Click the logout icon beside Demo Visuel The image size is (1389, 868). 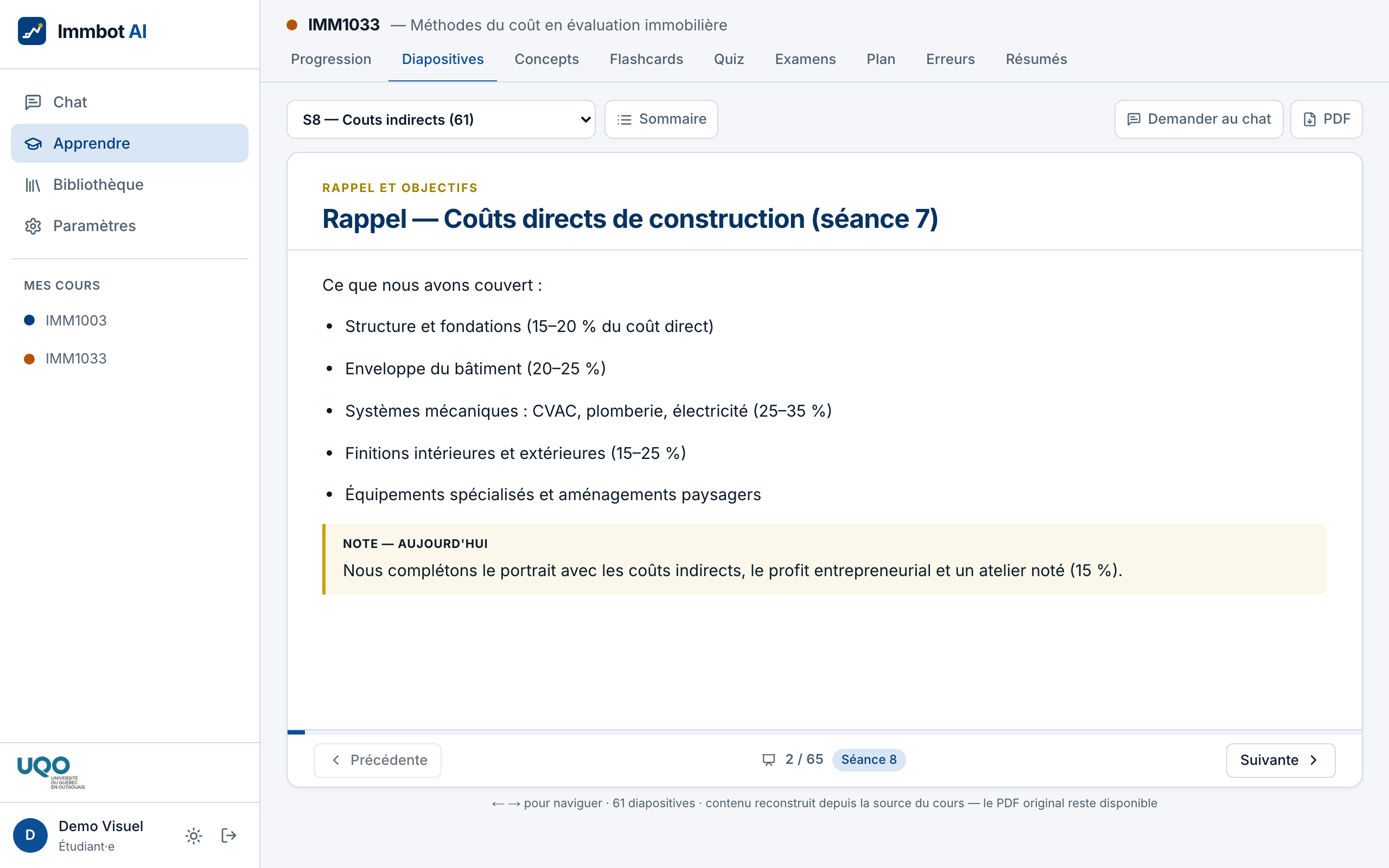pyautogui.click(x=229, y=835)
